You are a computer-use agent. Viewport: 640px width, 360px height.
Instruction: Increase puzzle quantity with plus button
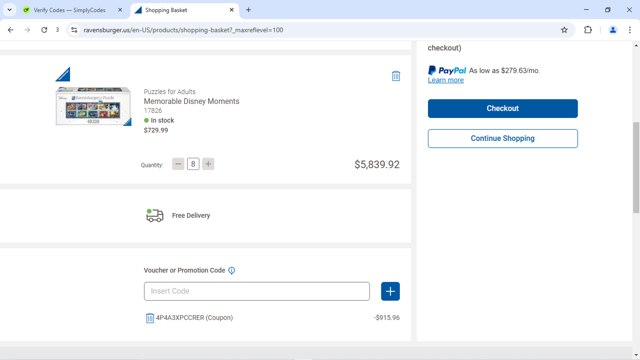(x=208, y=164)
